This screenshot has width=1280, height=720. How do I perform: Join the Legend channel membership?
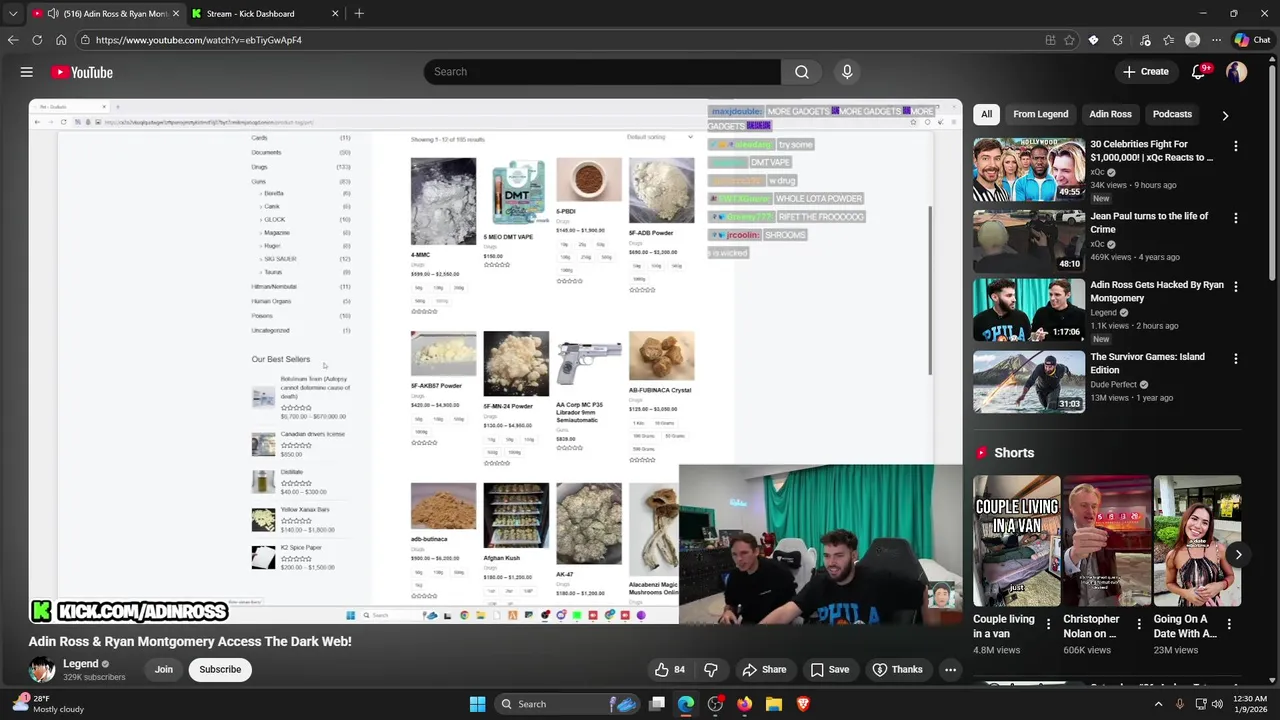pos(164,670)
